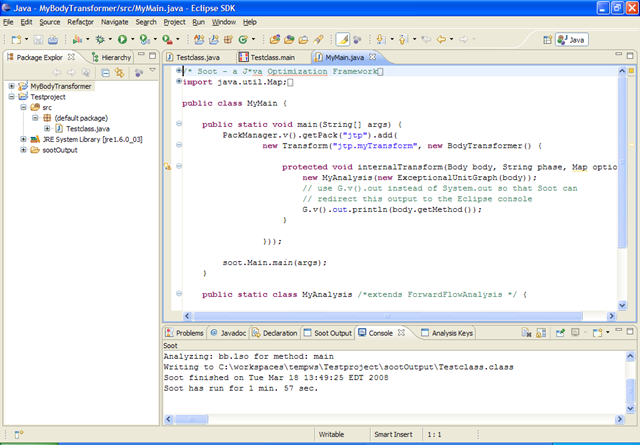
Task: Click the Smart Insert status field
Action: pyautogui.click(x=393, y=434)
